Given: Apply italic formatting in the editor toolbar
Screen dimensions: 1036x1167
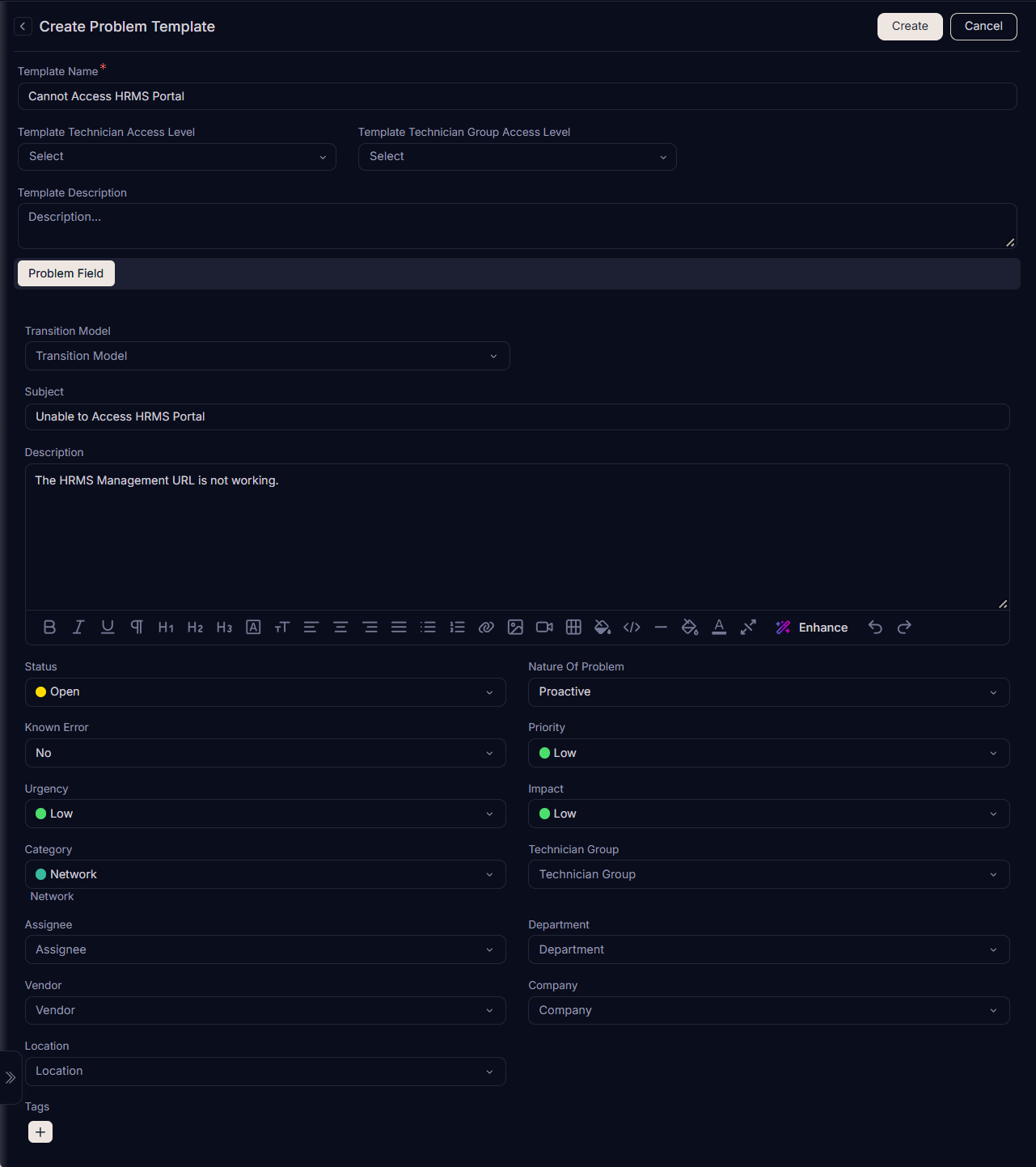Looking at the screenshot, I should pos(78,628).
